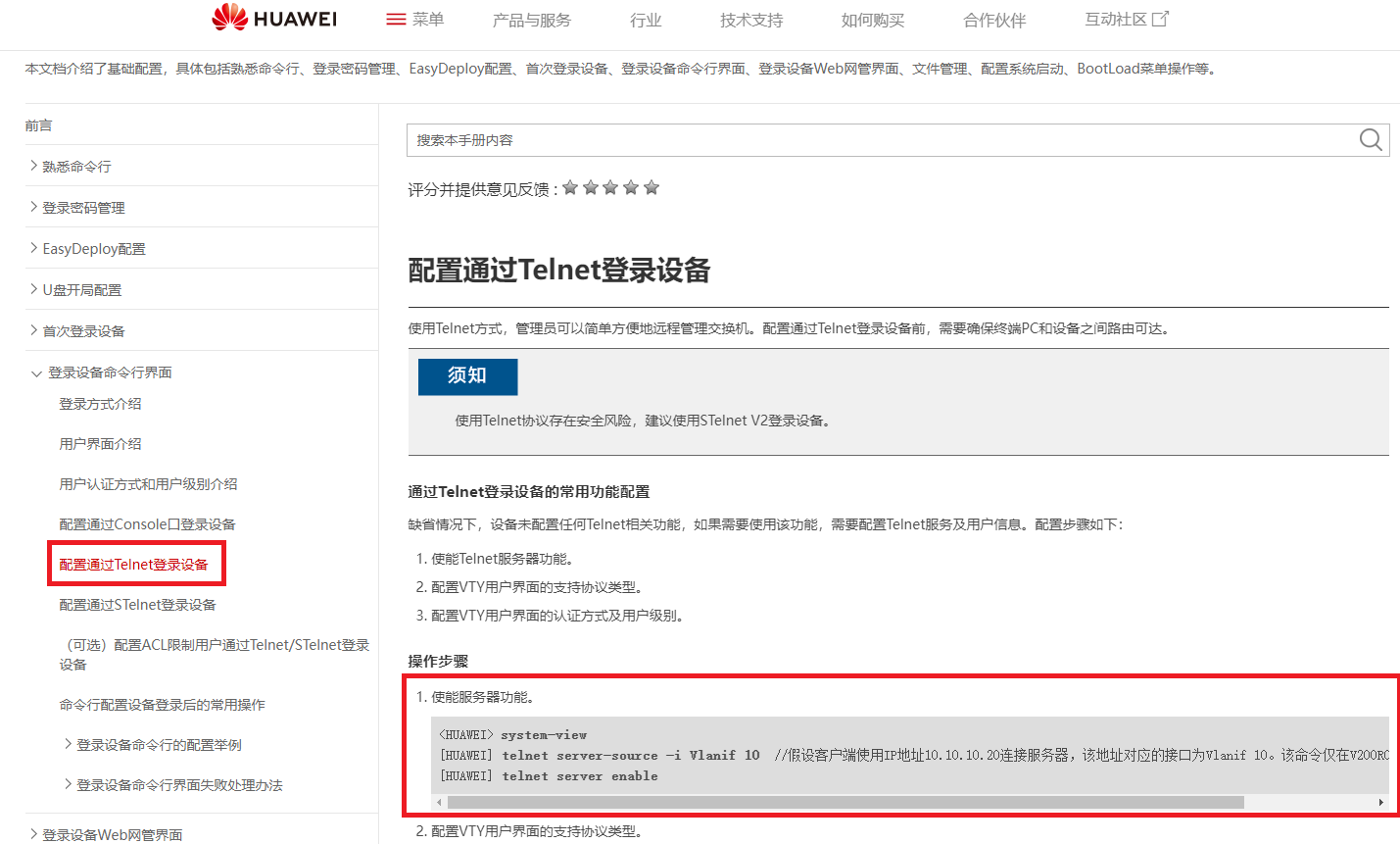Rate the document four stars

pyautogui.click(x=631, y=187)
